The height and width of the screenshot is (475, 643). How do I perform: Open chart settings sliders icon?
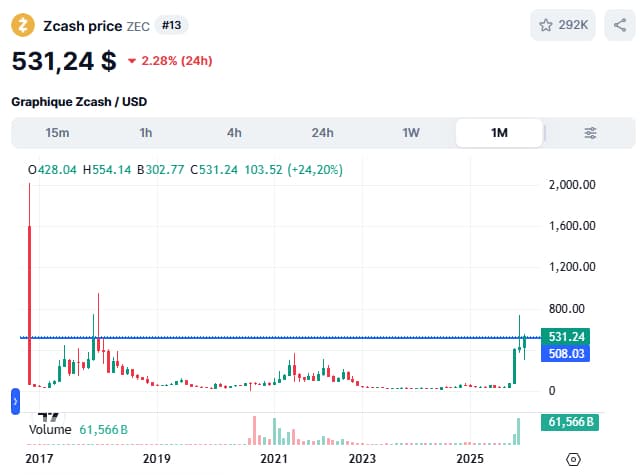590,133
